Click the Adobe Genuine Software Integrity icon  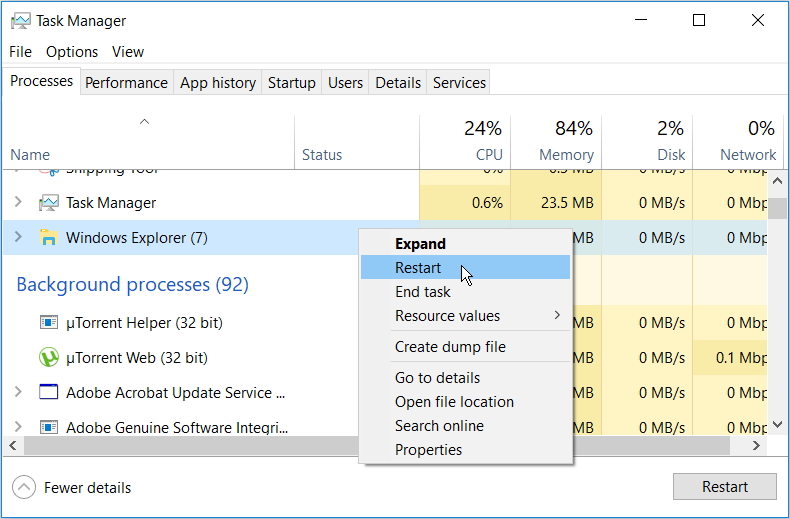(48, 427)
